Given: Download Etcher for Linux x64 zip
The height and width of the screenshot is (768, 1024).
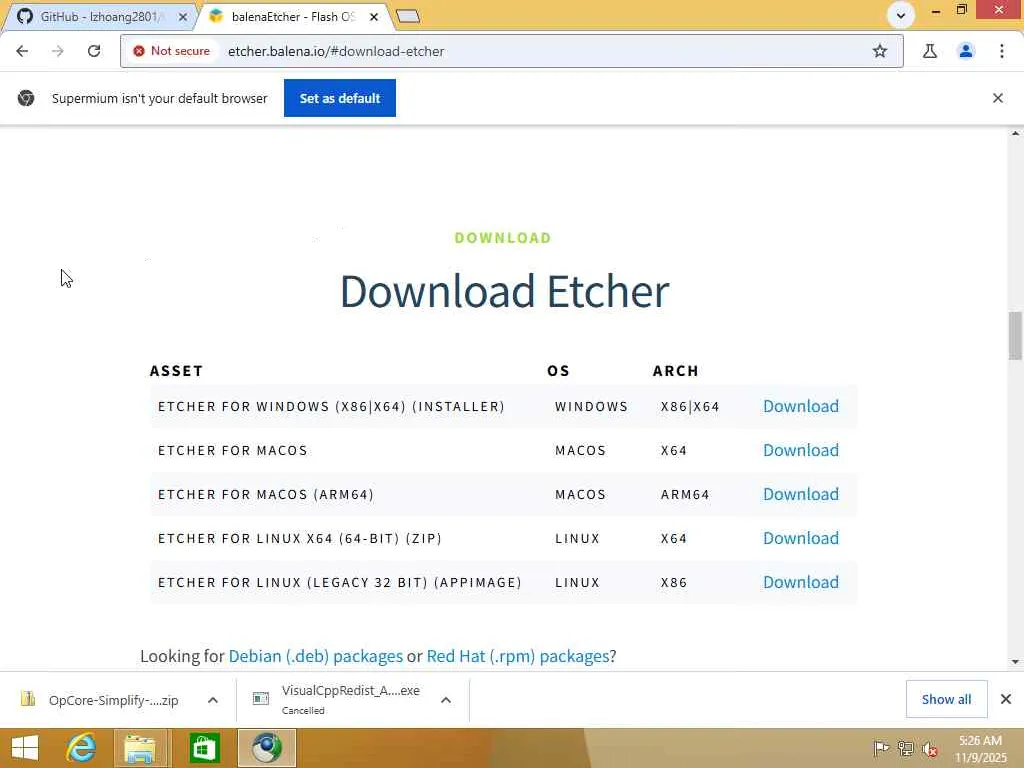Looking at the screenshot, I should coord(801,538).
